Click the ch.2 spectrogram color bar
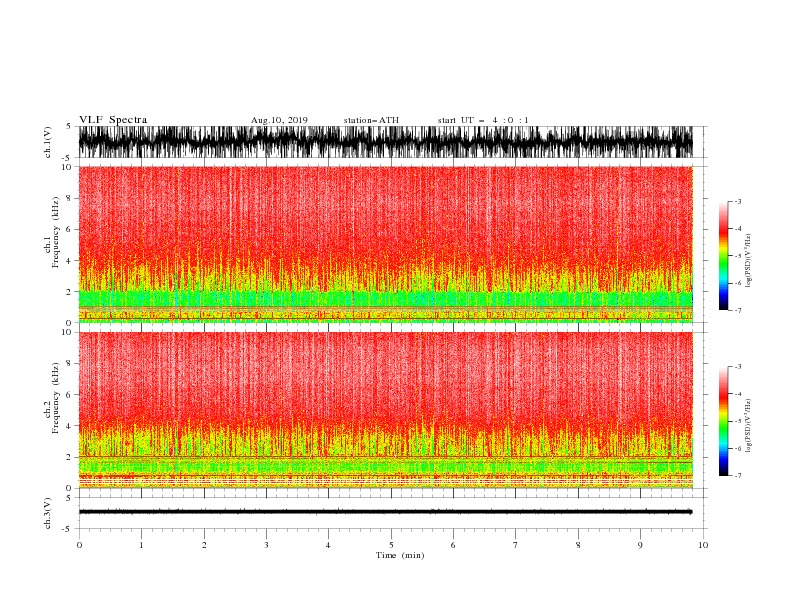This screenshot has height=612, width=792. pyautogui.click(x=723, y=421)
